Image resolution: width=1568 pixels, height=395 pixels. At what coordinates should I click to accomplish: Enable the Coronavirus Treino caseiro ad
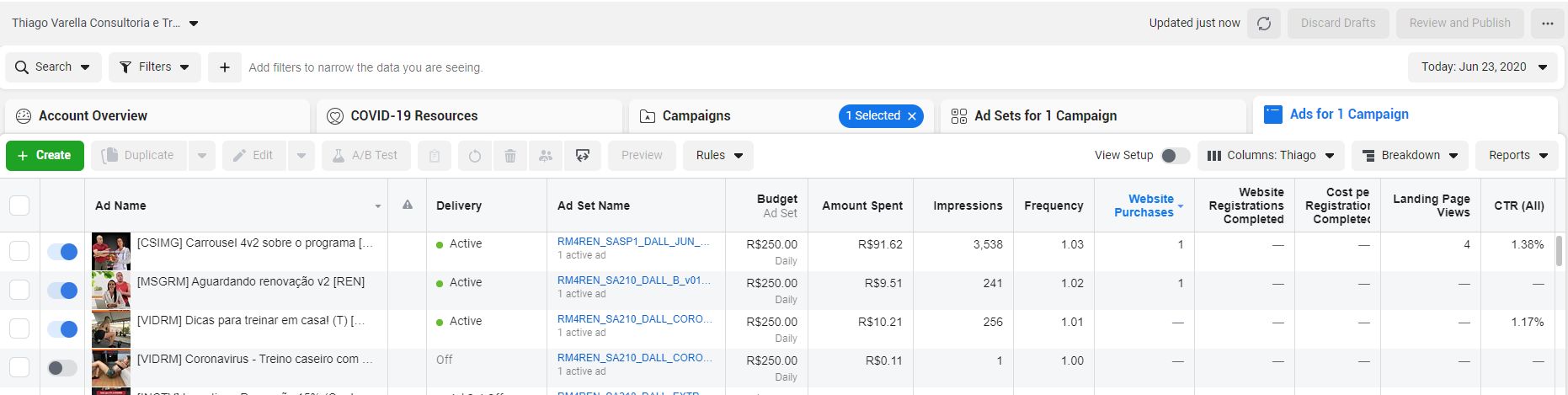(x=62, y=368)
